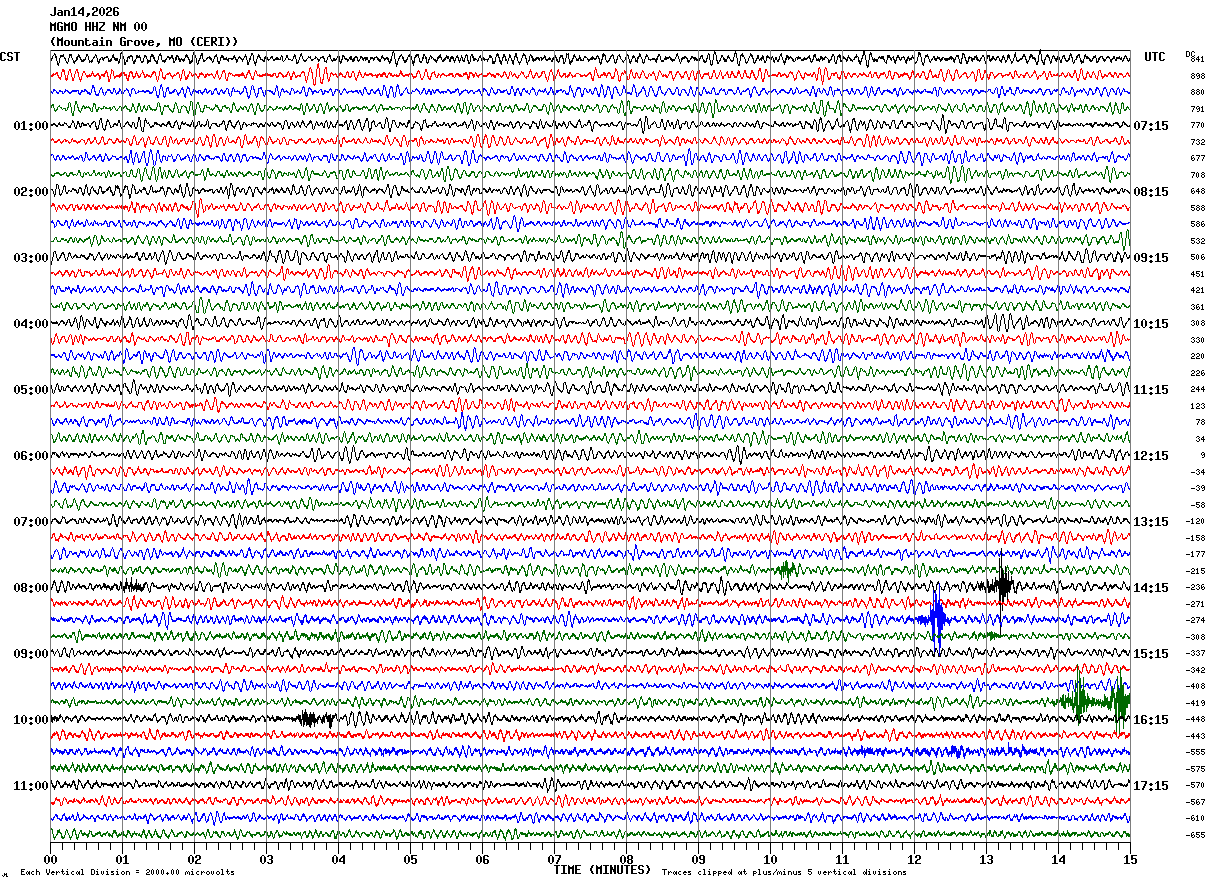This screenshot has width=1210, height=886.
Task: Click the large blue spike near minute 12
Action: click(x=937, y=620)
